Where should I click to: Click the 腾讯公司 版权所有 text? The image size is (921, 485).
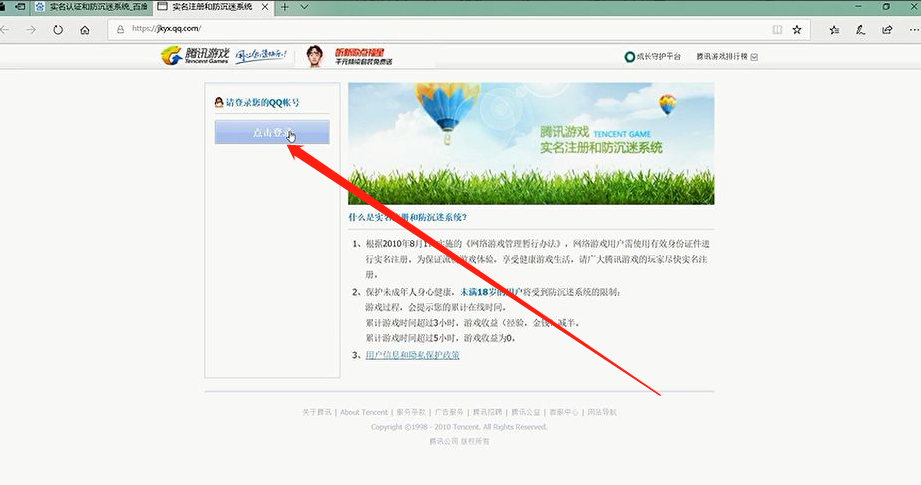tap(459, 441)
